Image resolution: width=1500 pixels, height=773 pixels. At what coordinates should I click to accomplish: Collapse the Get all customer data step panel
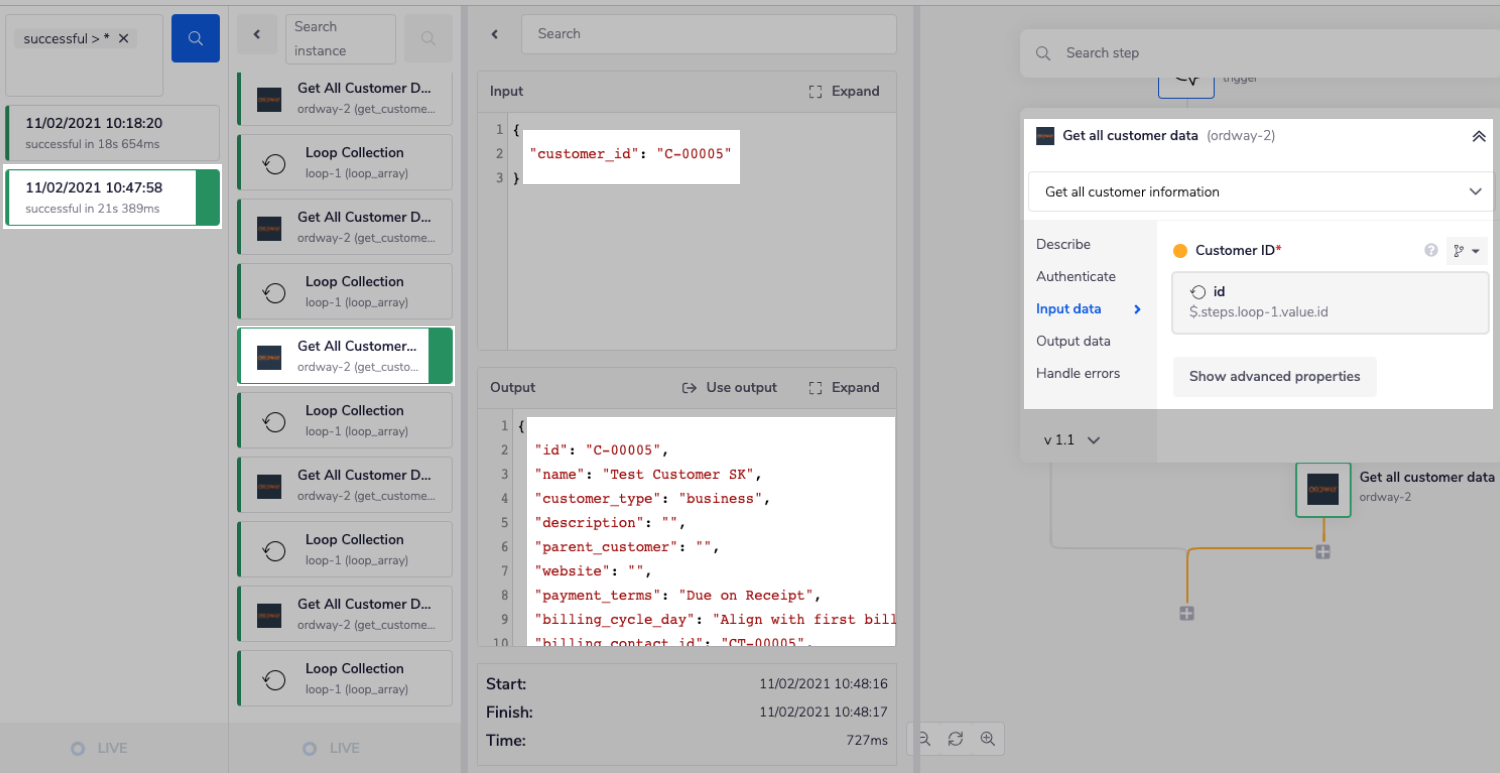1479,135
